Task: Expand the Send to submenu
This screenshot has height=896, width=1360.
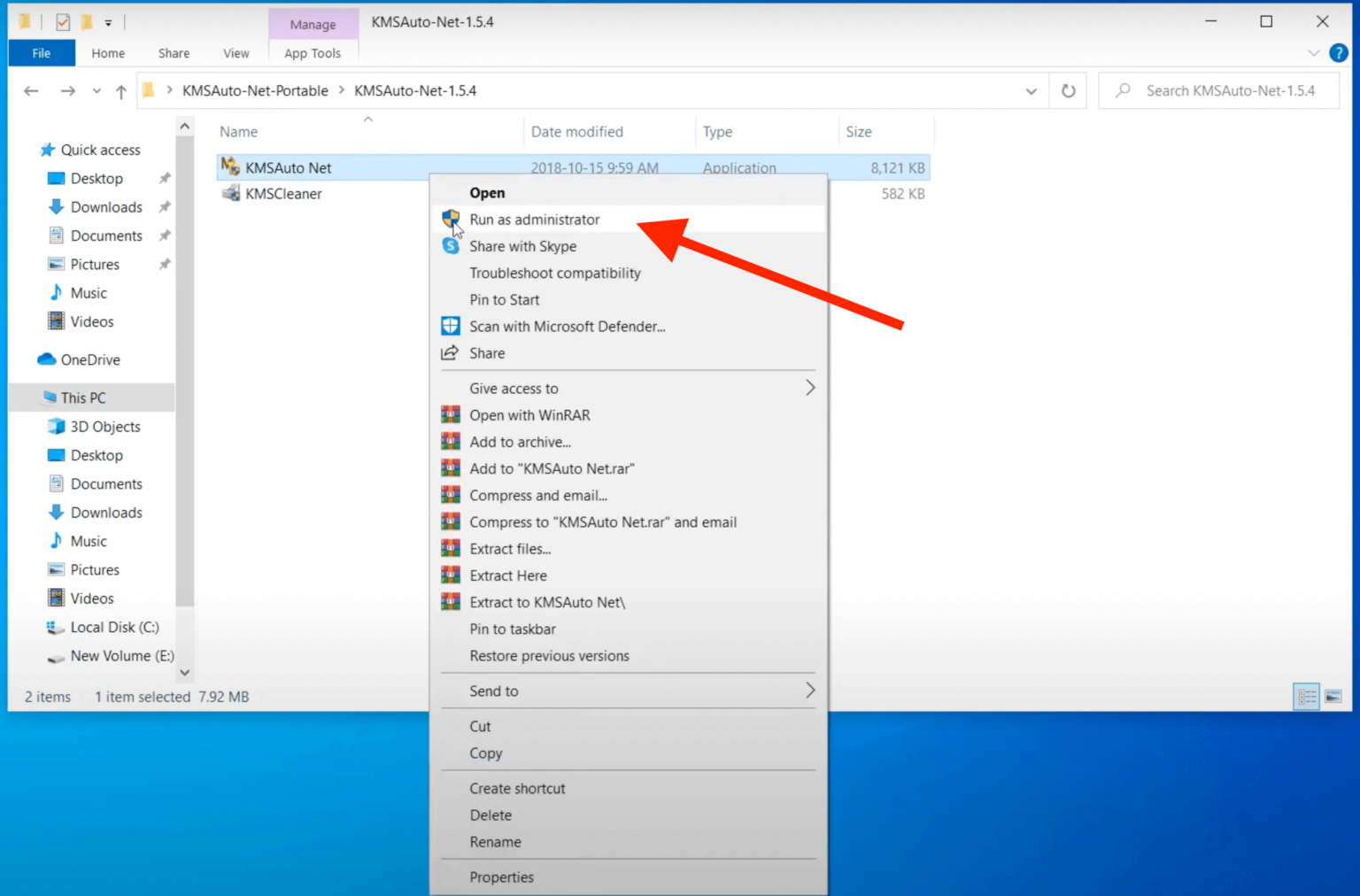Action: (809, 691)
